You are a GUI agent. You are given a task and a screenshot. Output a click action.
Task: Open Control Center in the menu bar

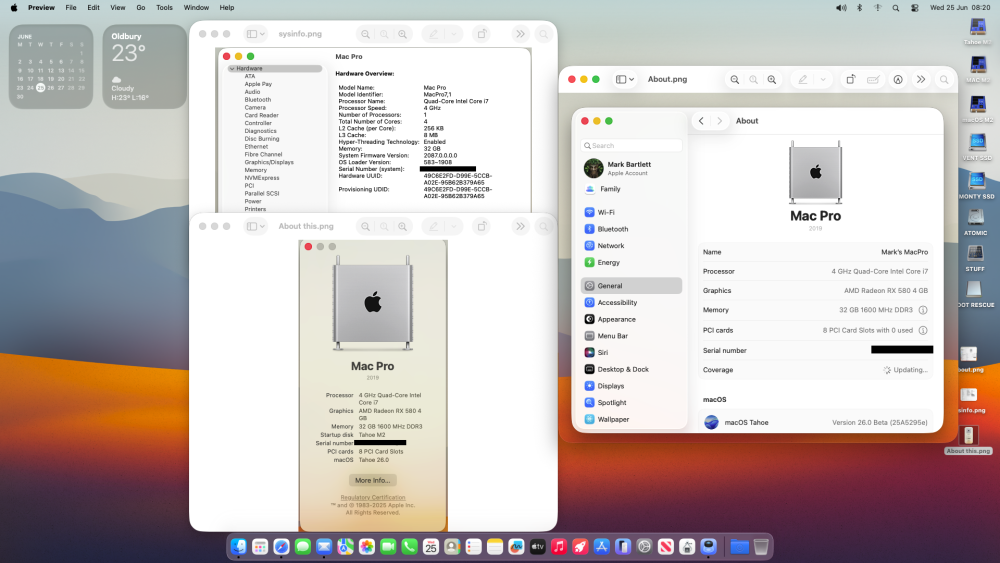click(915, 8)
